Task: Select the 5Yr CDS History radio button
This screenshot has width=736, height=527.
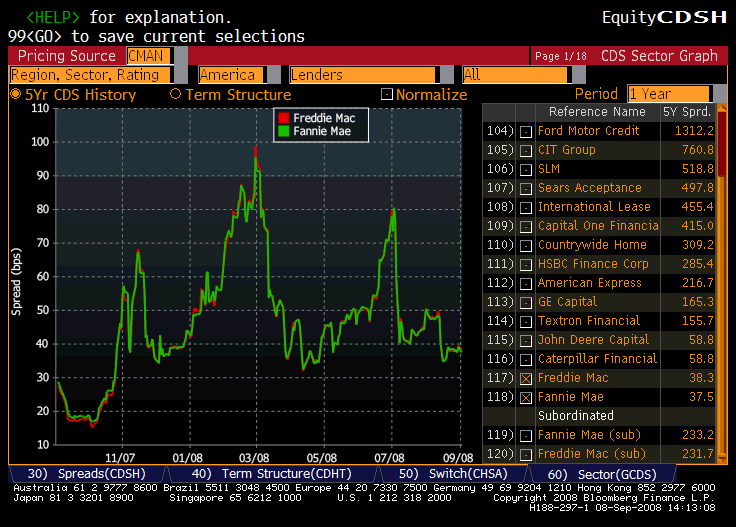Action: [15, 95]
